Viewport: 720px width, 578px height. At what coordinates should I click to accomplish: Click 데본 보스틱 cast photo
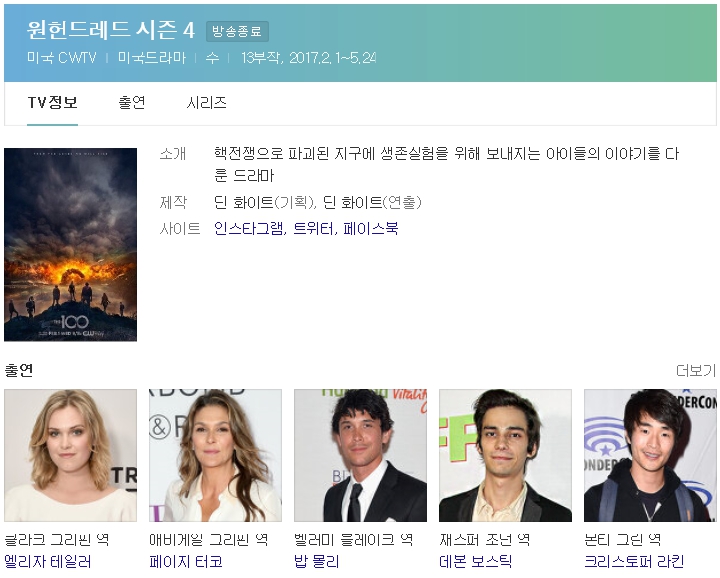click(x=505, y=455)
